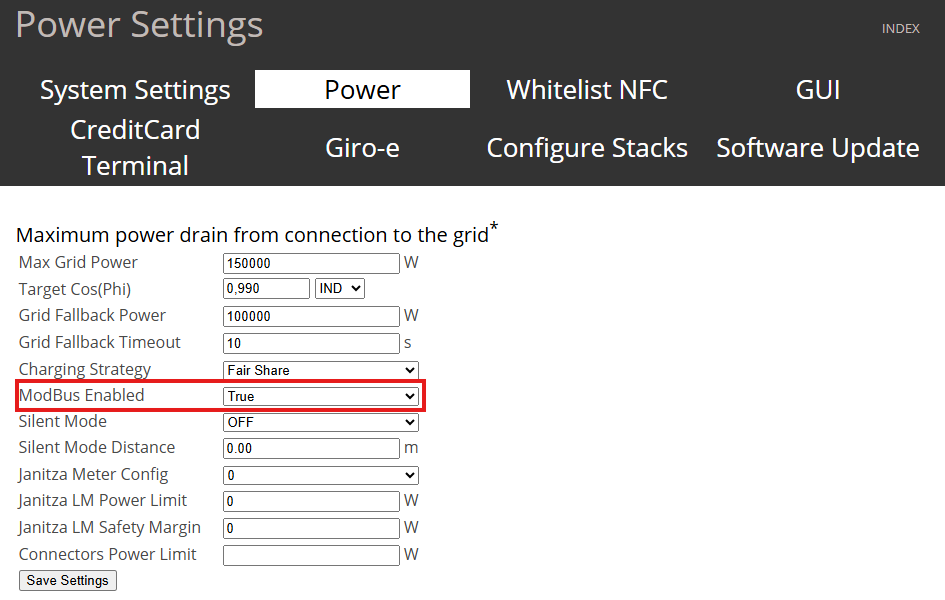Screen dimensions: 945x600
Task: Click the Grid Fallback Power field
Action: click(x=311, y=316)
